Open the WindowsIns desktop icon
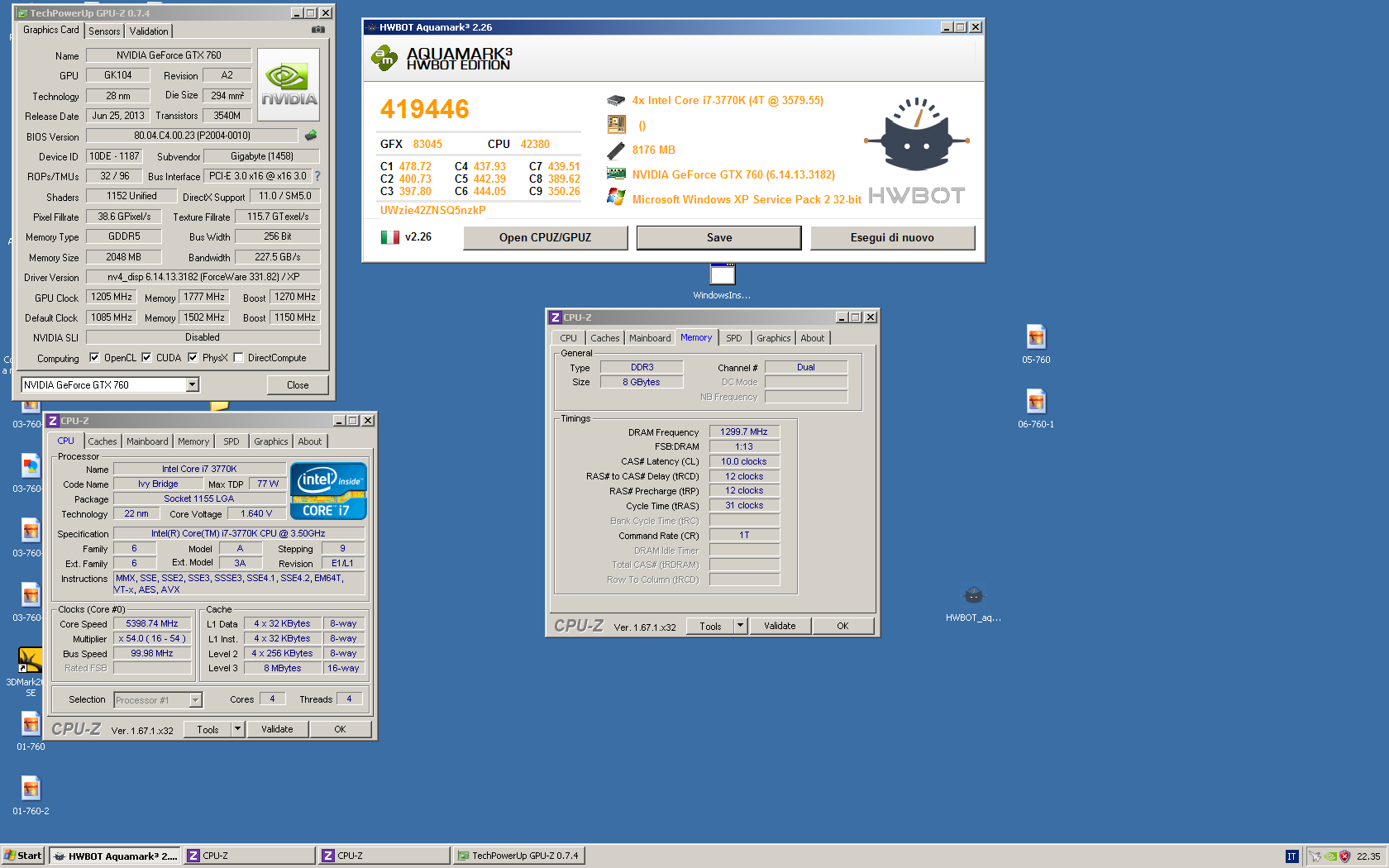This screenshot has height=868, width=1389. click(722, 274)
